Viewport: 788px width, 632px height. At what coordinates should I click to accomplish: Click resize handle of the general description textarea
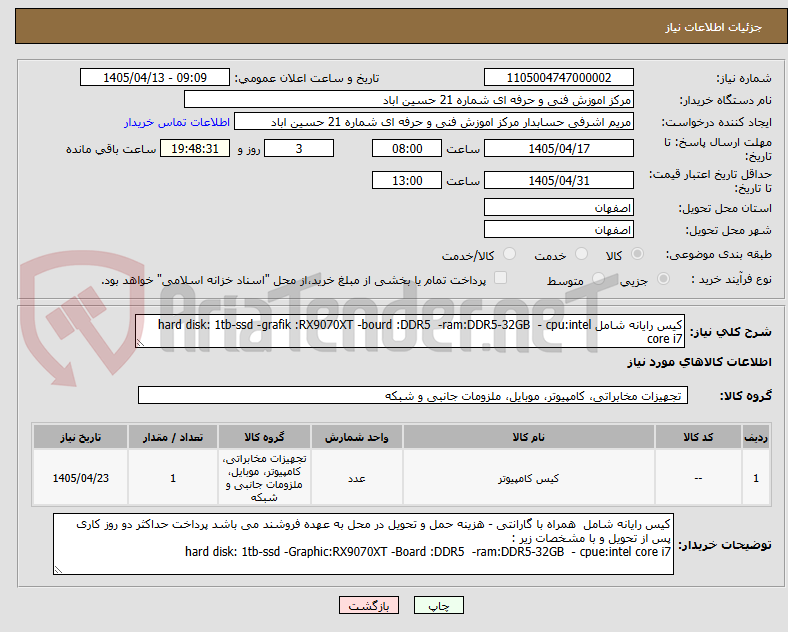pos(140,343)
